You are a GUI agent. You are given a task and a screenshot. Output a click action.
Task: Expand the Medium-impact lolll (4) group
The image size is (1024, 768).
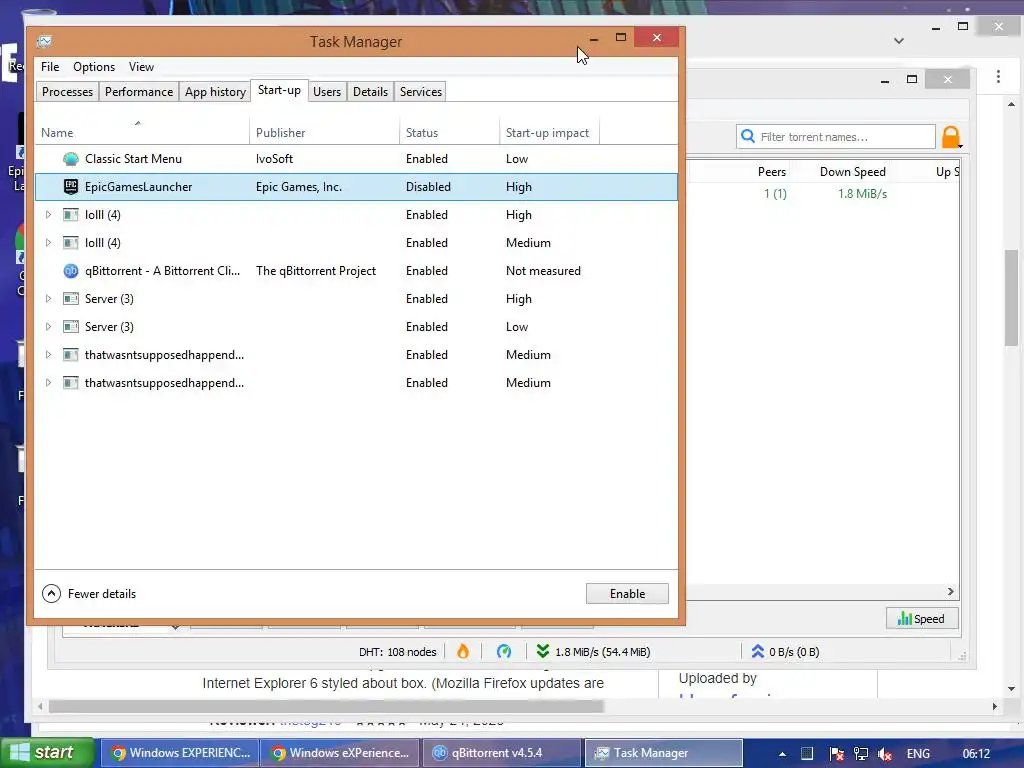pos(48,242)
